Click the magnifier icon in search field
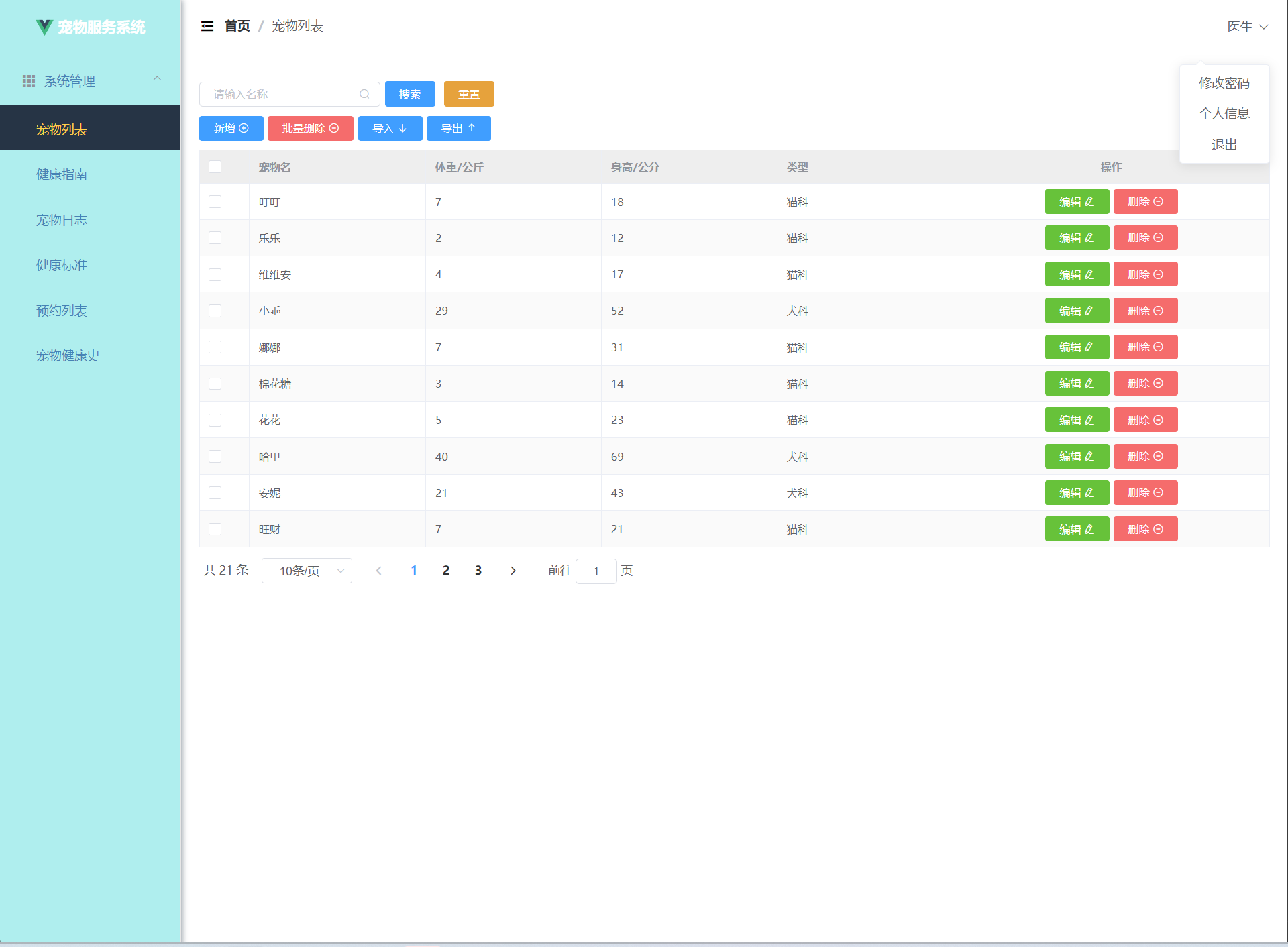 click(364, 94)
